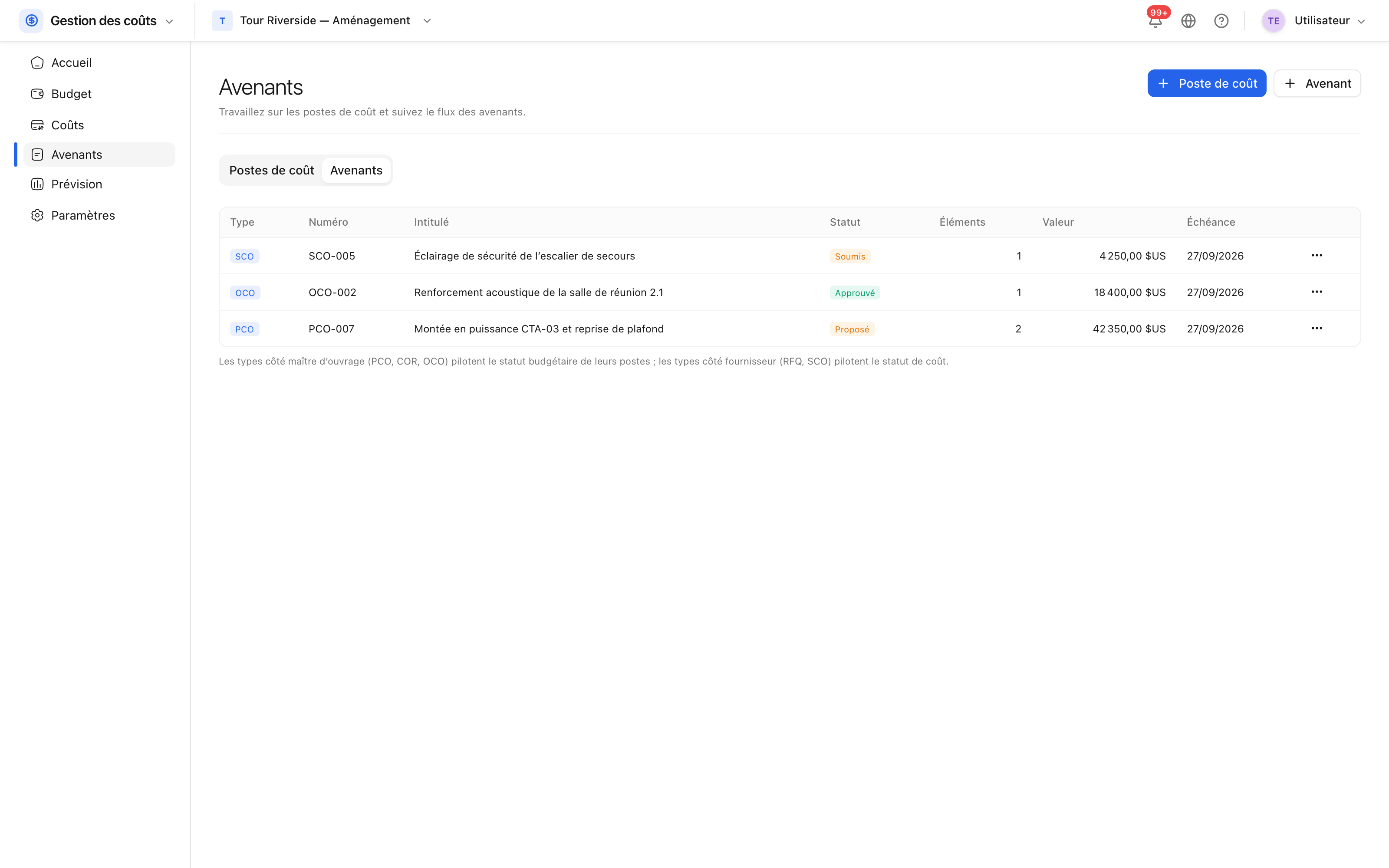Screen dimensions: 1389x868
Task: Open actions menu for SCO-005 row
Action: 1317,256
